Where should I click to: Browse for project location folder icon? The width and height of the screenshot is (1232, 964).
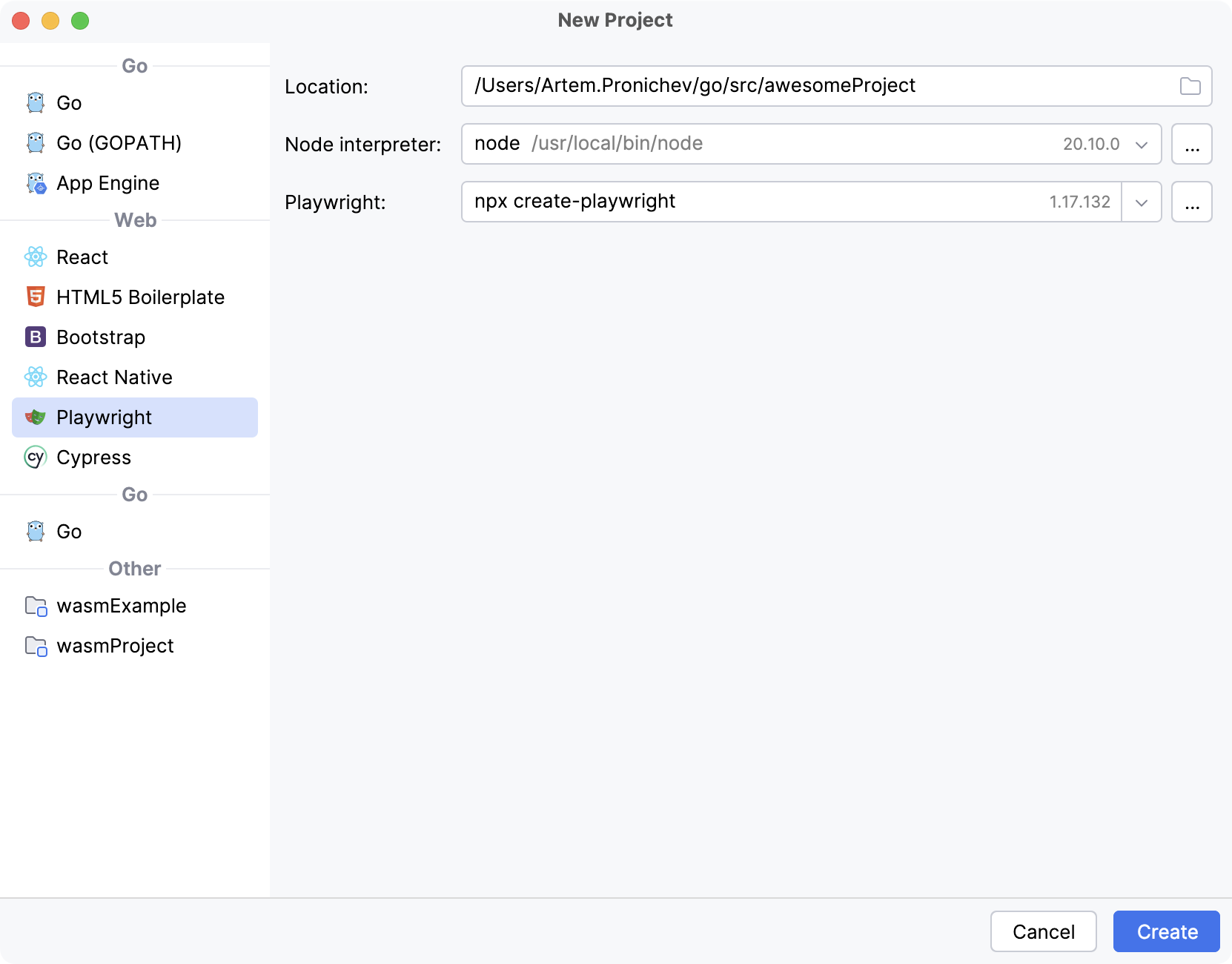point(1190,87)
